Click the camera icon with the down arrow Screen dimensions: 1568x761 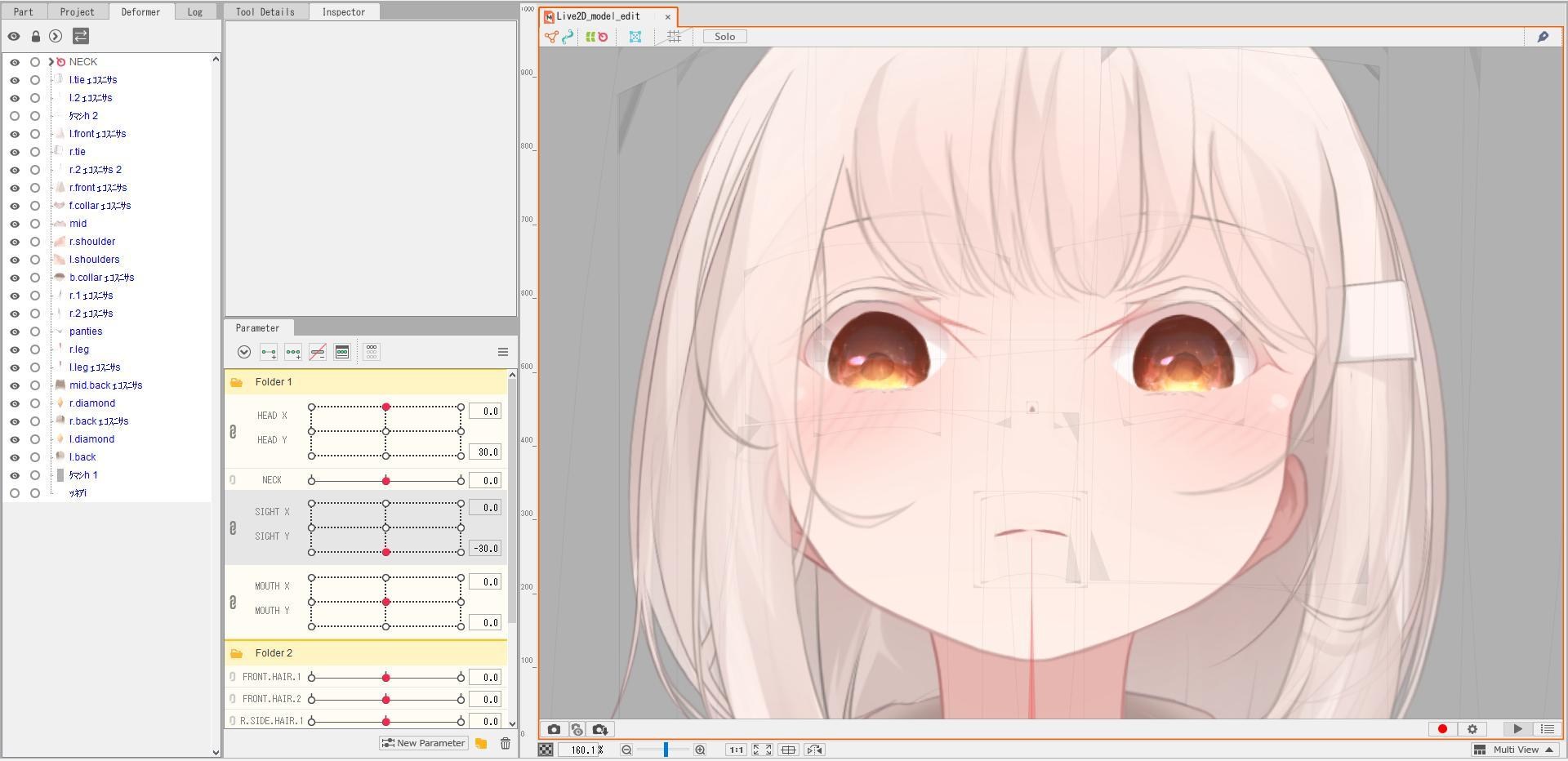[x=600, y=729]
